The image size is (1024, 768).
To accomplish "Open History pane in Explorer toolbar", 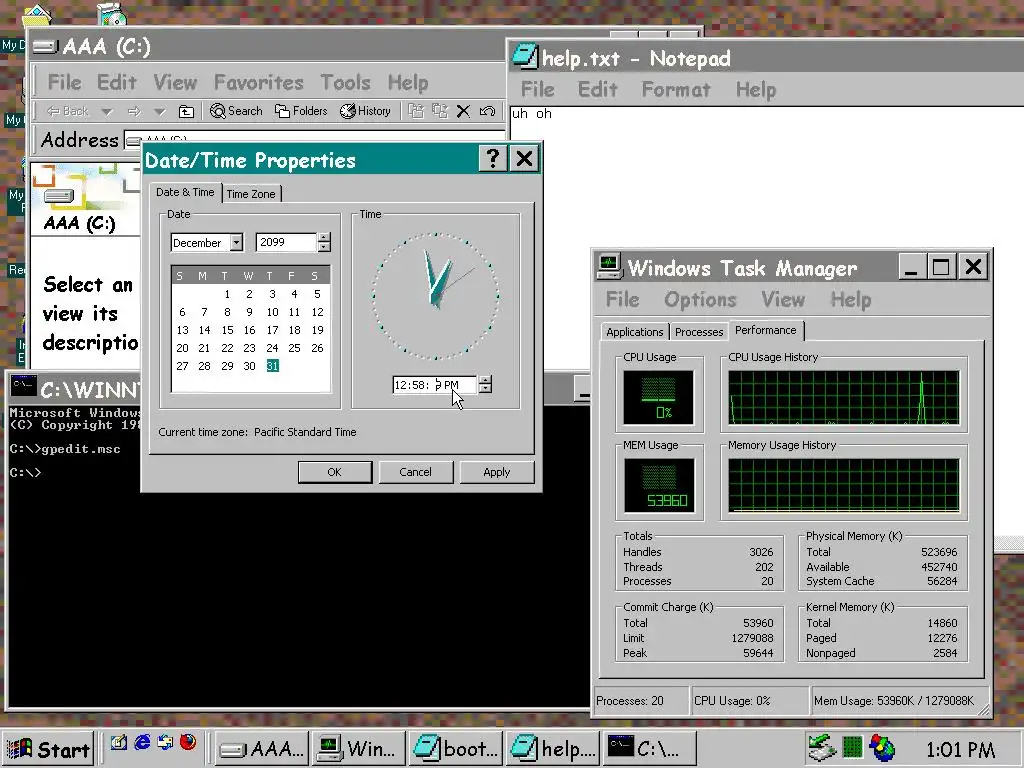I will click(365, 111).
